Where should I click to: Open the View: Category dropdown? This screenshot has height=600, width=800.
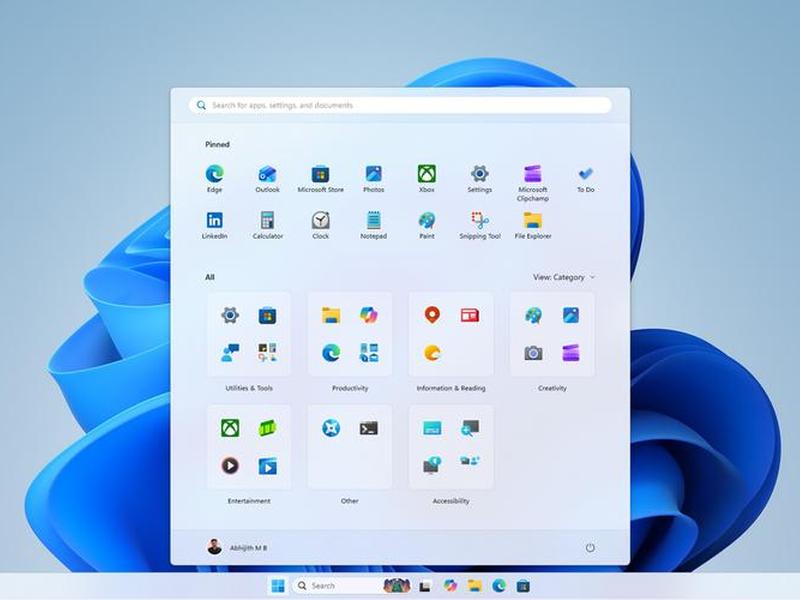564,277
